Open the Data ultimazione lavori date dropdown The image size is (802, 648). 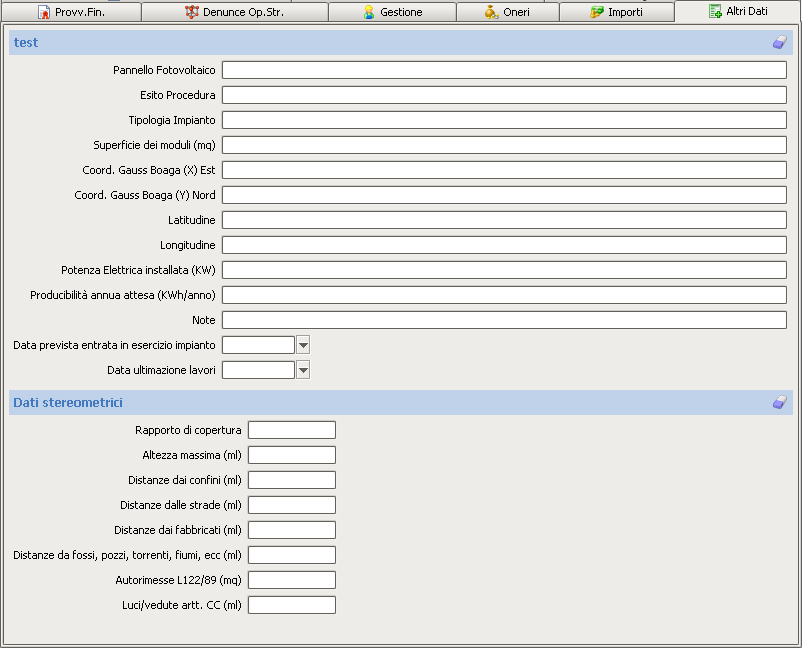[303, 370]
